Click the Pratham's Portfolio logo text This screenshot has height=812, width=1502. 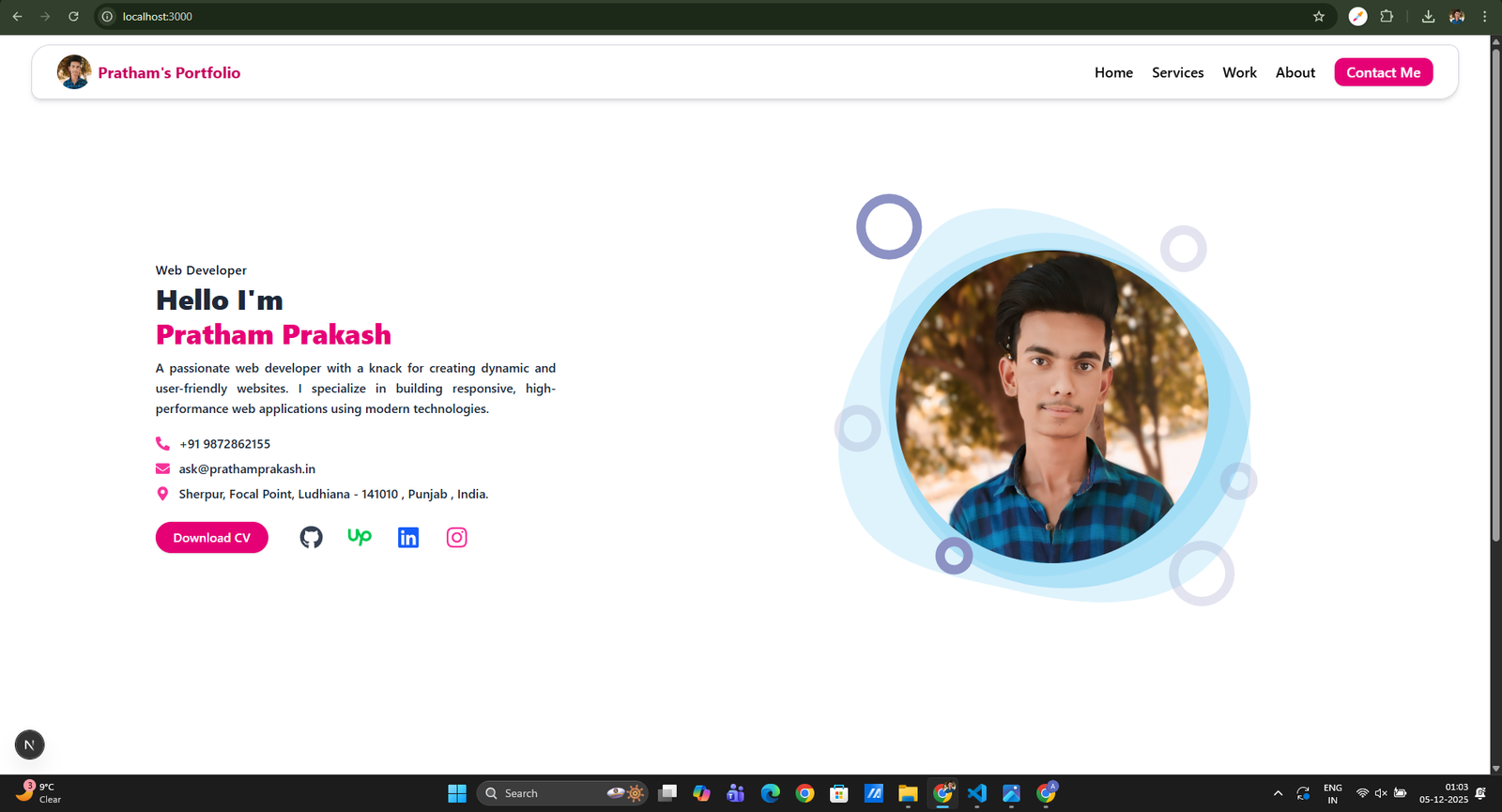coord(169,72)
